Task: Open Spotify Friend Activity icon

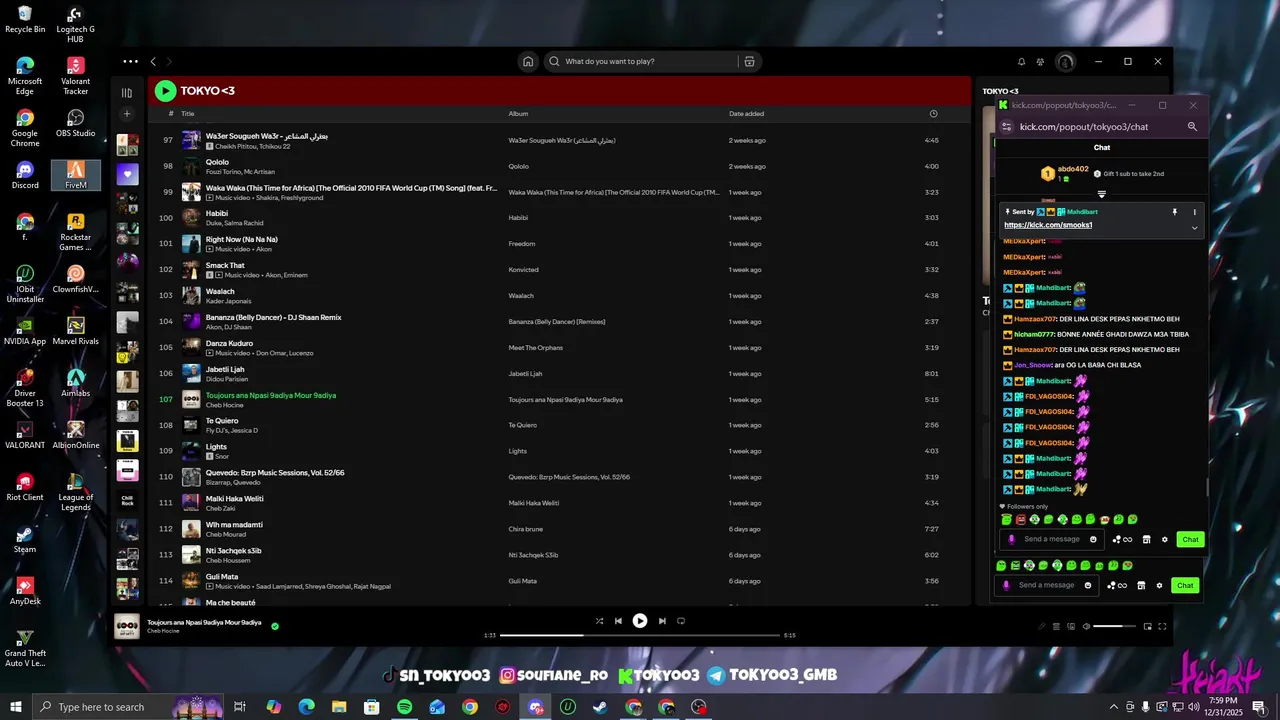Action: click(1041, 61)
